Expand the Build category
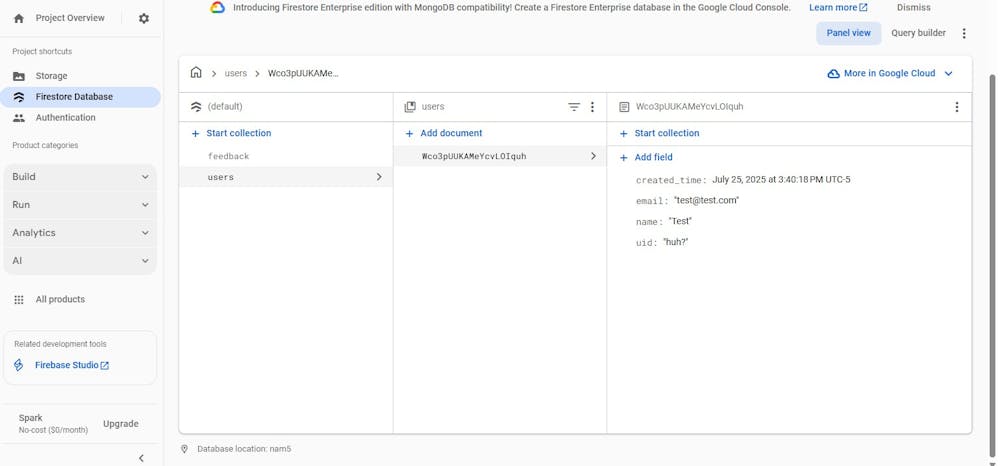This screenshot has width=1000, height=466. [x=80, y=177]
